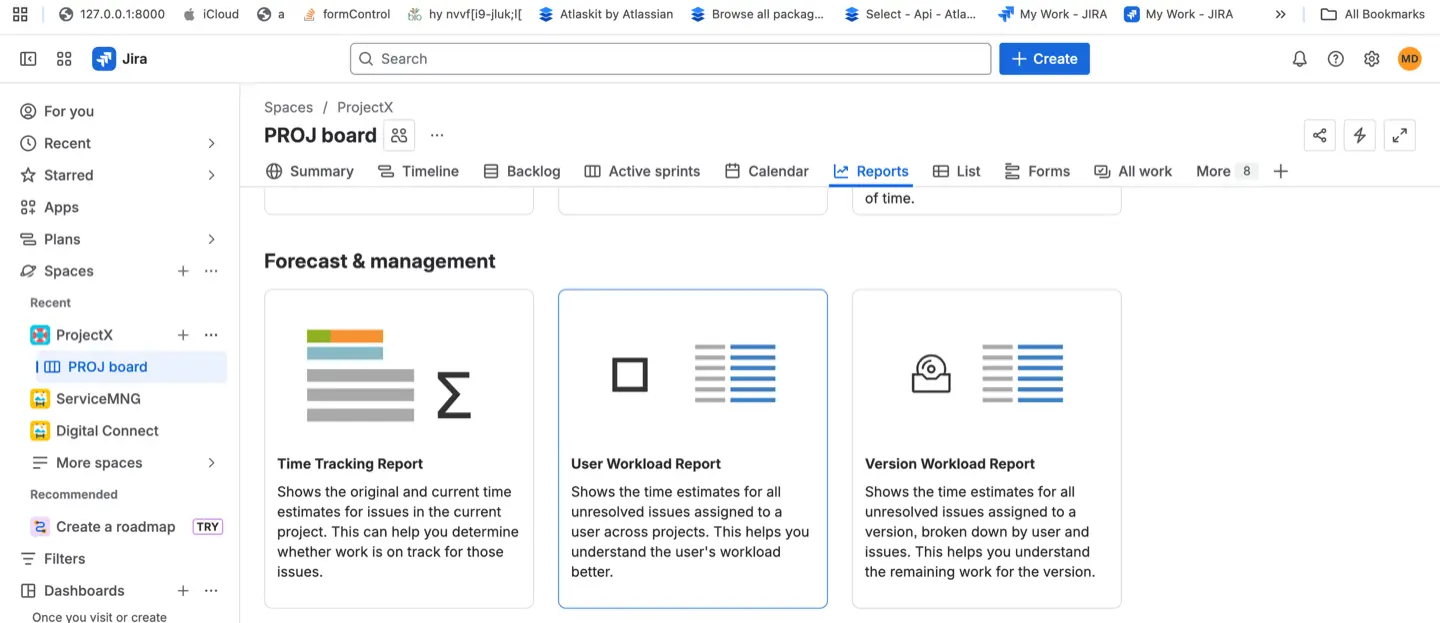Open automation via the lightning bolt icon
Image resolution: width=1440 pixels, height=623 pixels.
(1359, 135)
